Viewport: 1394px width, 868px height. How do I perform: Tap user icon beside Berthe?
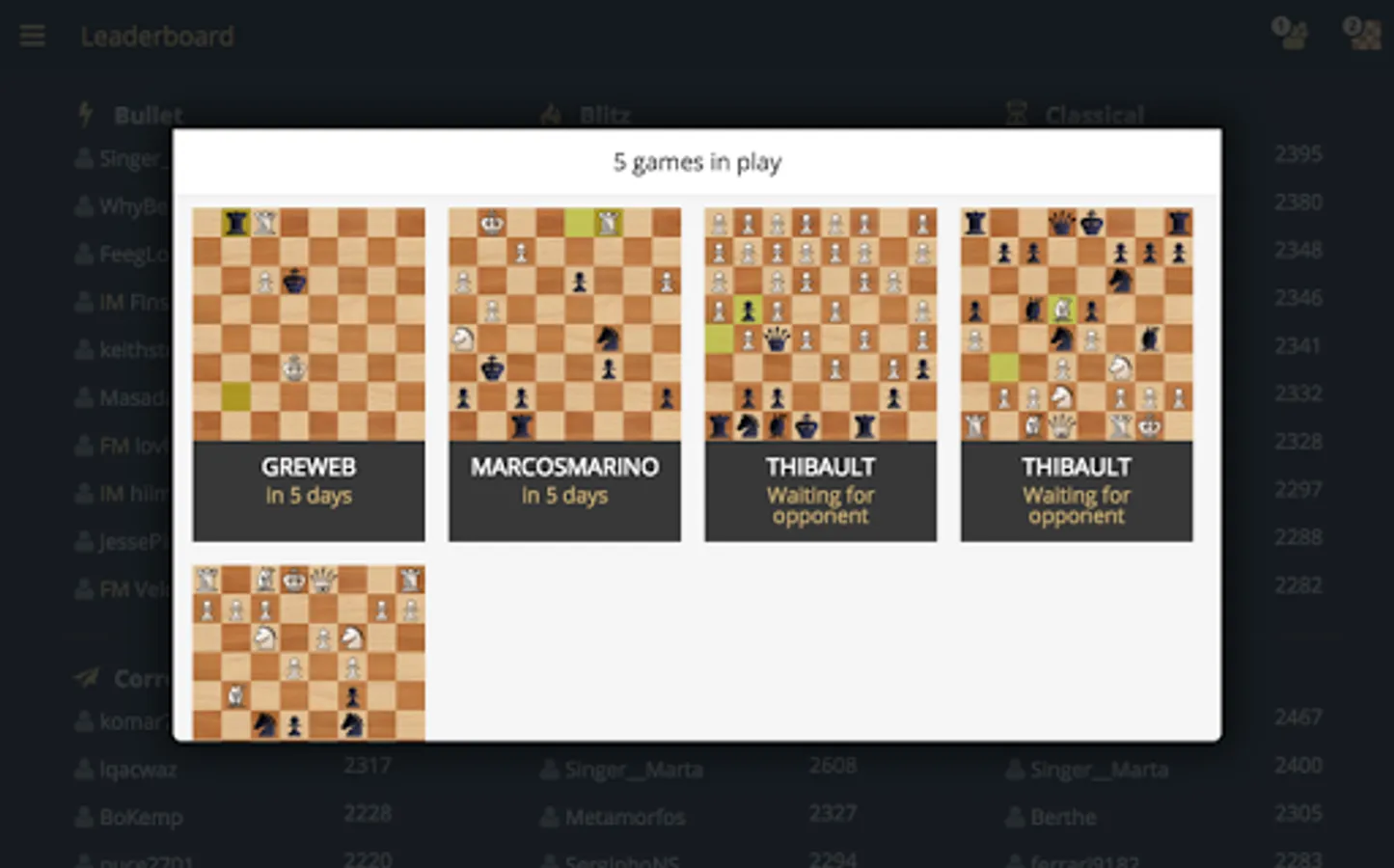click(1015, 817)
